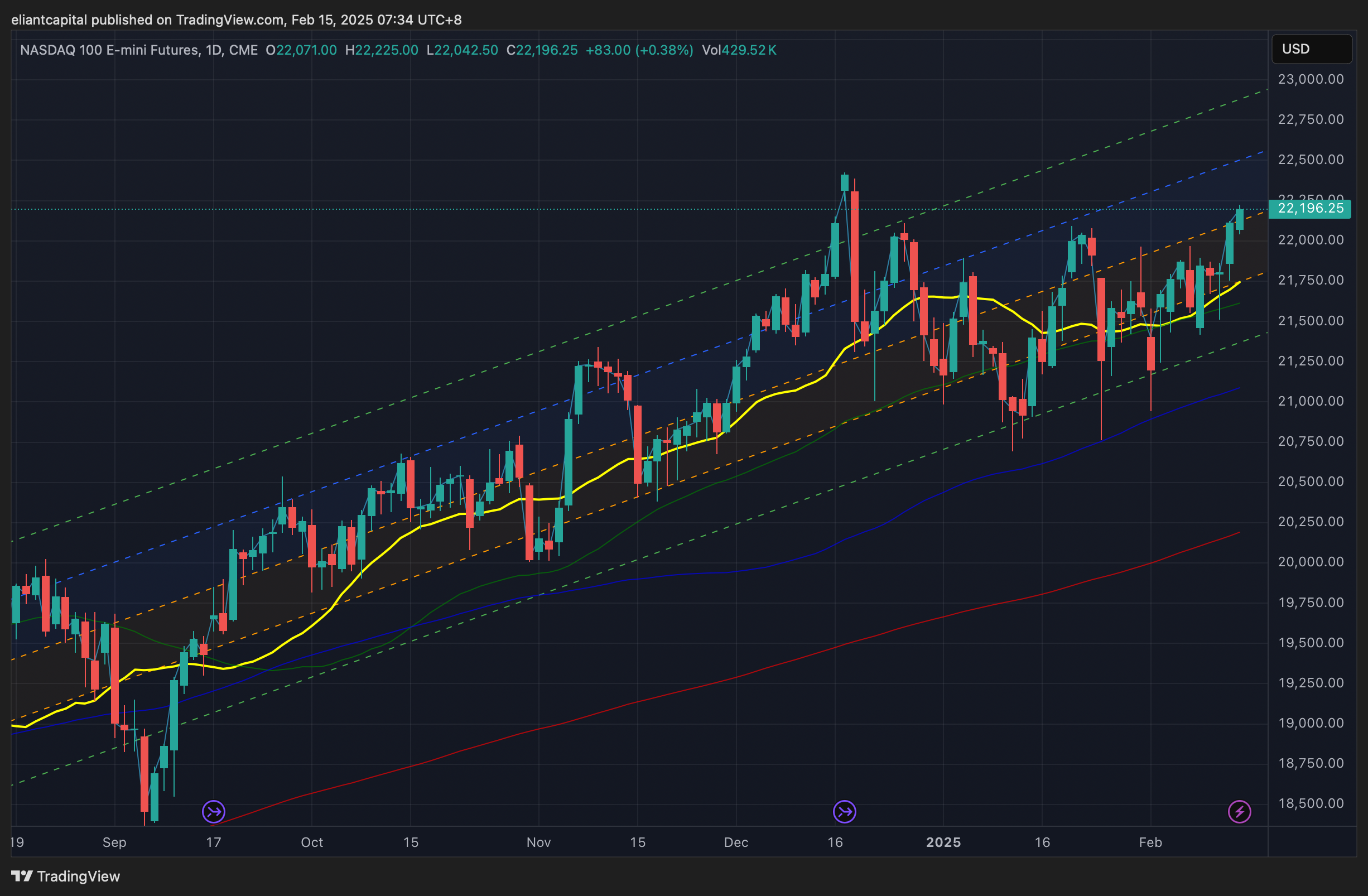Click the Vol 429.52K volume readout
Viewport: 1368px width, 896px height.
(739, 50)
